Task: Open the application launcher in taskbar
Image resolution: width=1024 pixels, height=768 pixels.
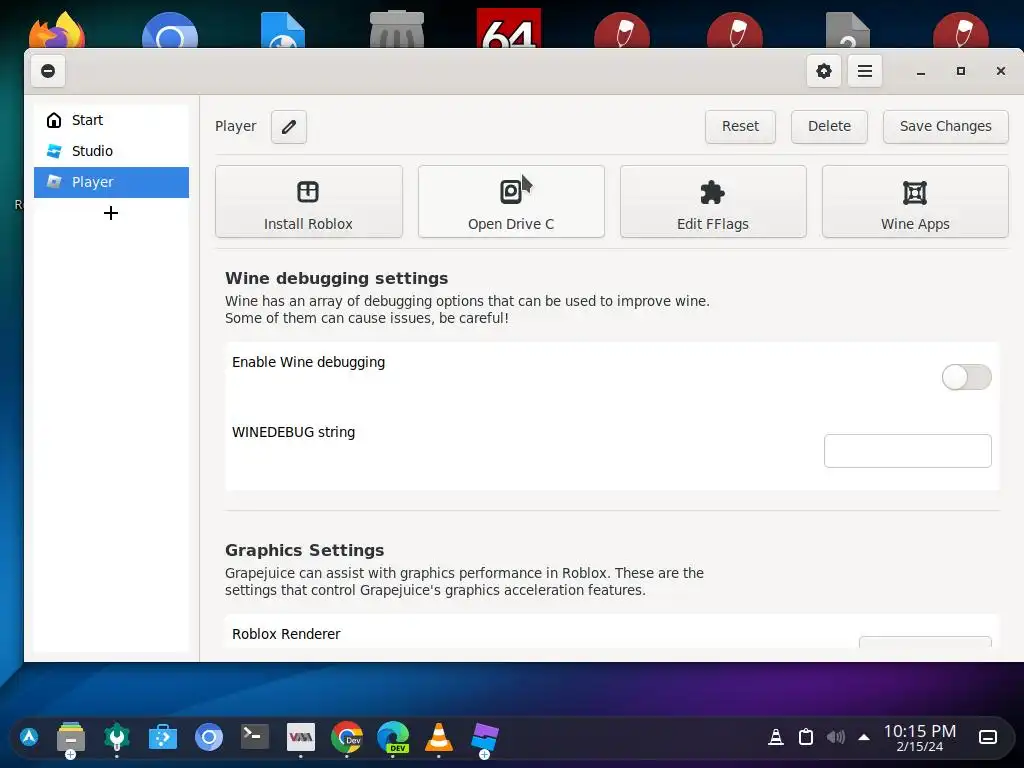Action: click(x=28, y=737)
